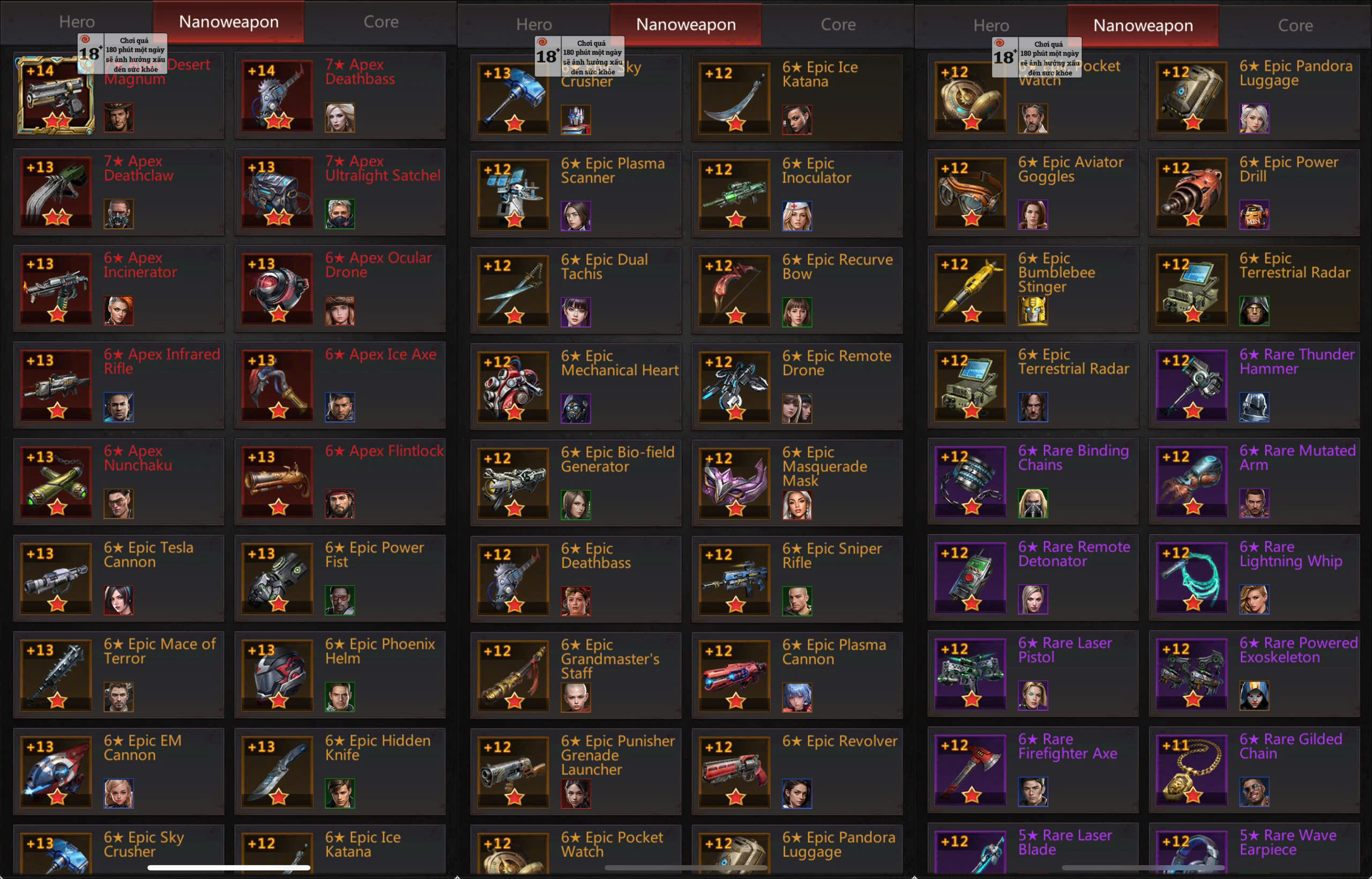The image size is (1372, 879).
Task: Click hero portrait under 6★ Epic Inoculator
Action: click(x=797, y=217)
